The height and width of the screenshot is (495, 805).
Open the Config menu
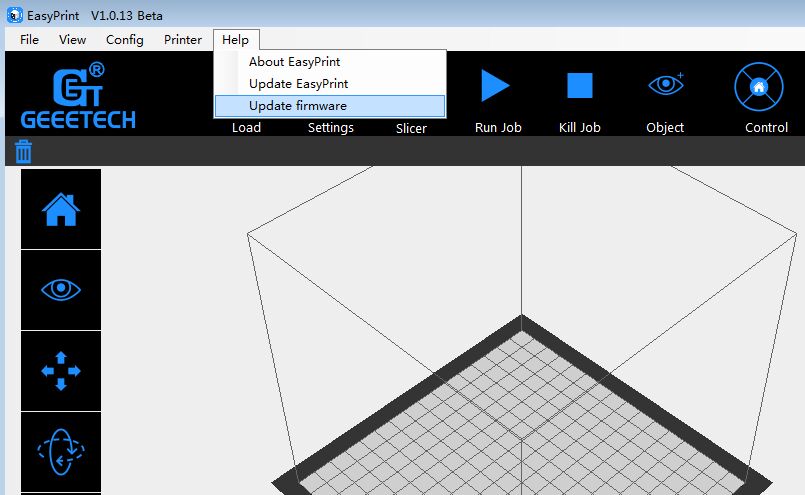click(x=125, y=40)
